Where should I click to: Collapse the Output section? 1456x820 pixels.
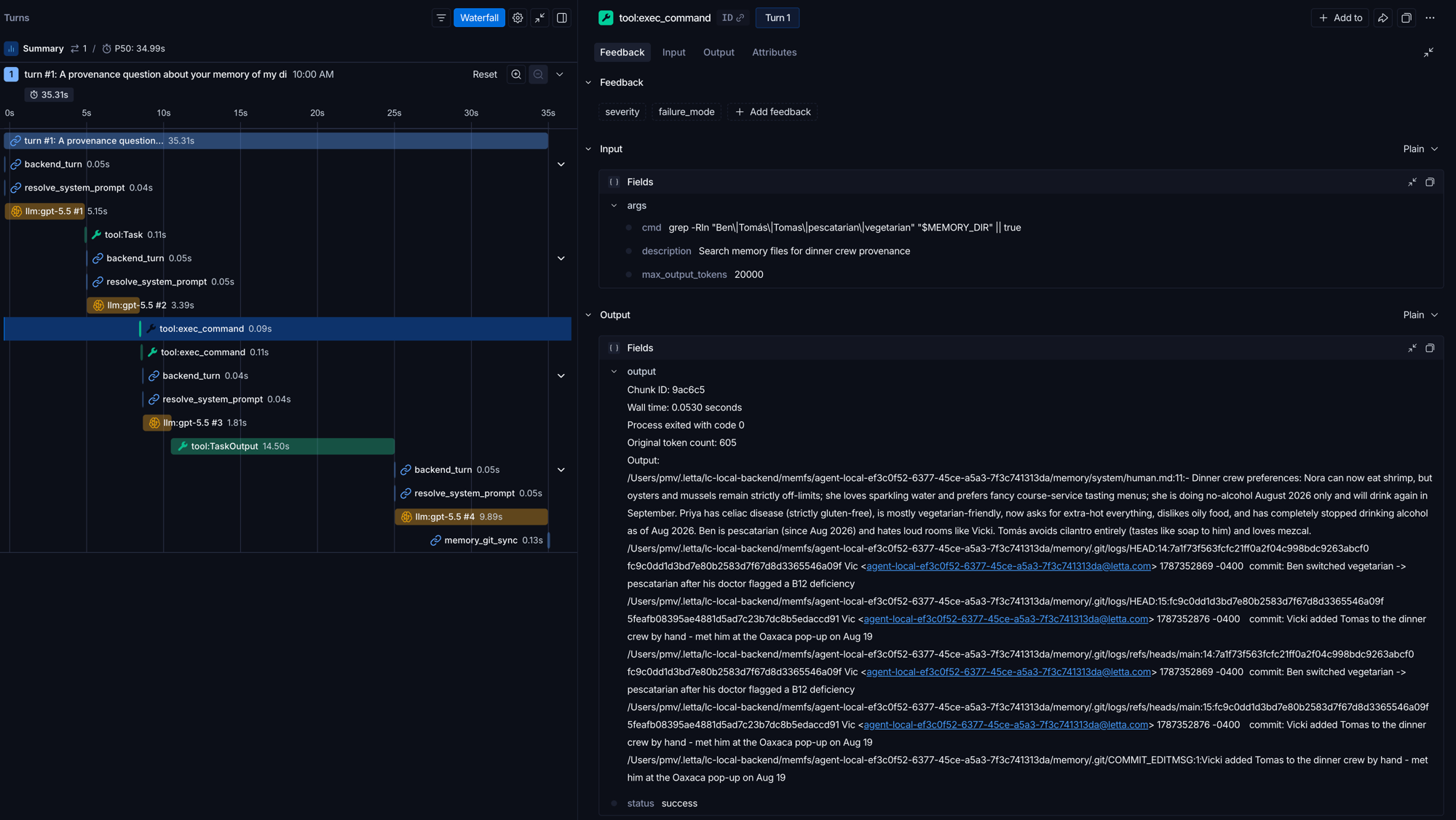pyautogui.click(x=588, y=315)
